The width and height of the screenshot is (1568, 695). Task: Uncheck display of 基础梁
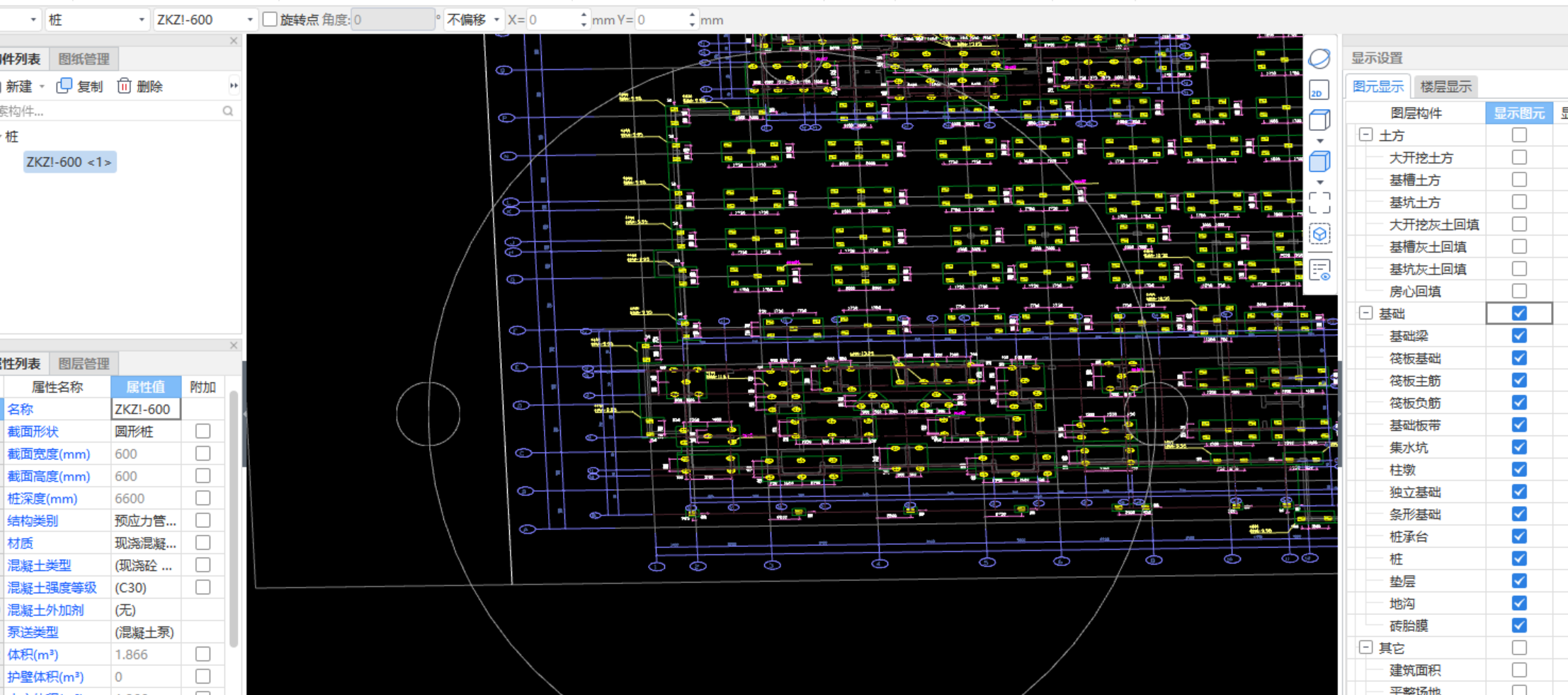(x=1519, y=335)
